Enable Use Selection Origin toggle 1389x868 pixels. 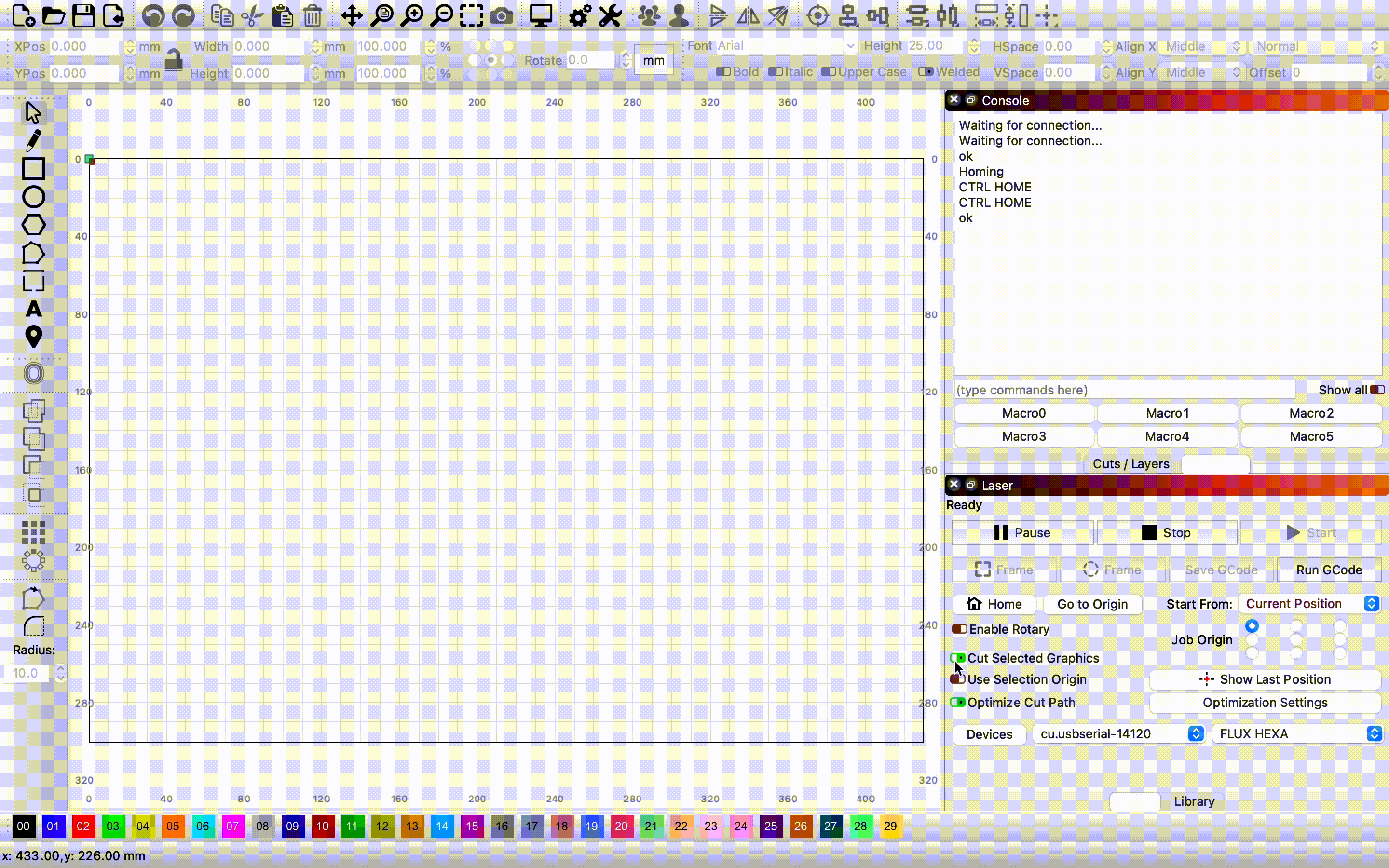coord(957,679)
